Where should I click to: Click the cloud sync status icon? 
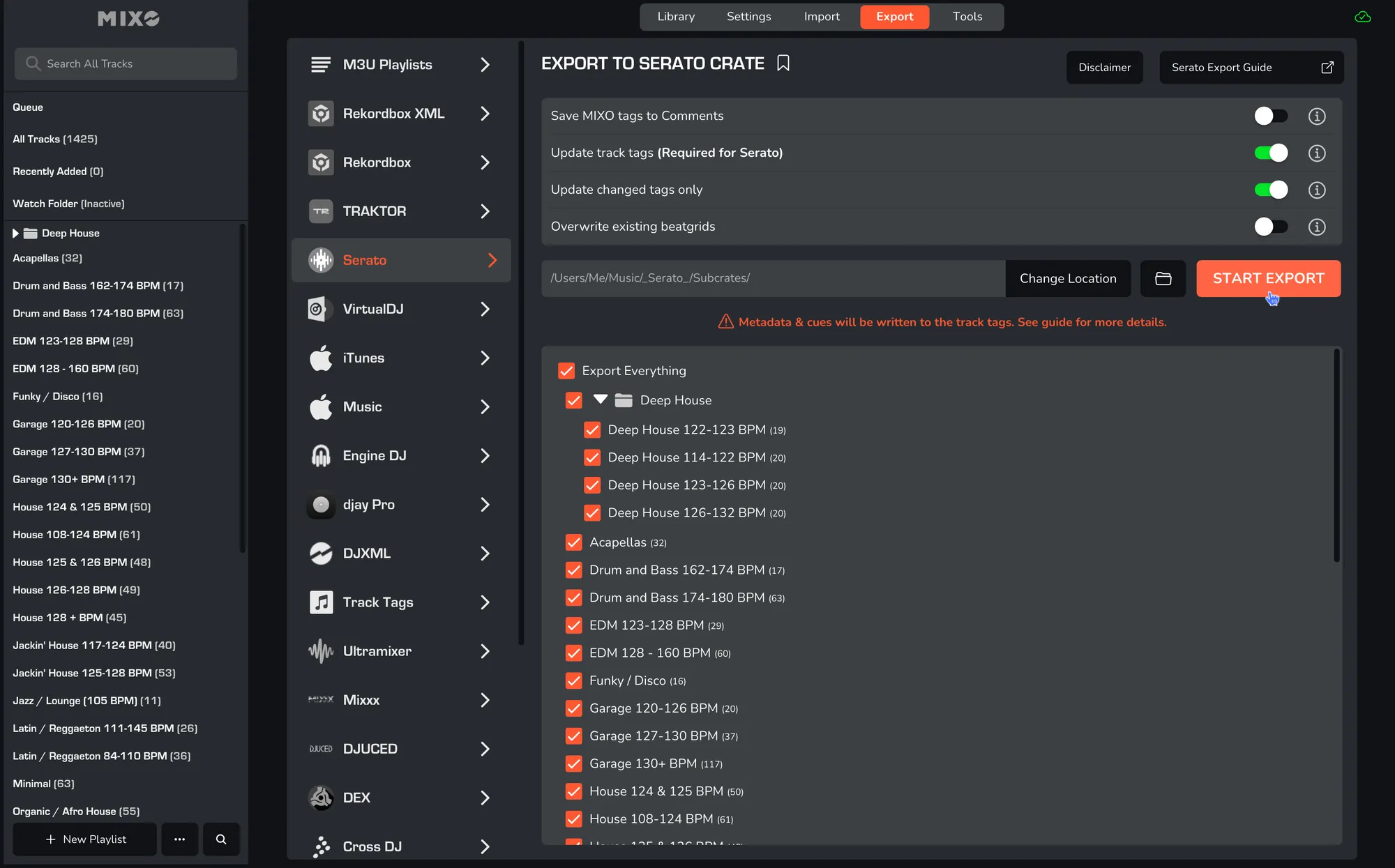pos(1362,17)
